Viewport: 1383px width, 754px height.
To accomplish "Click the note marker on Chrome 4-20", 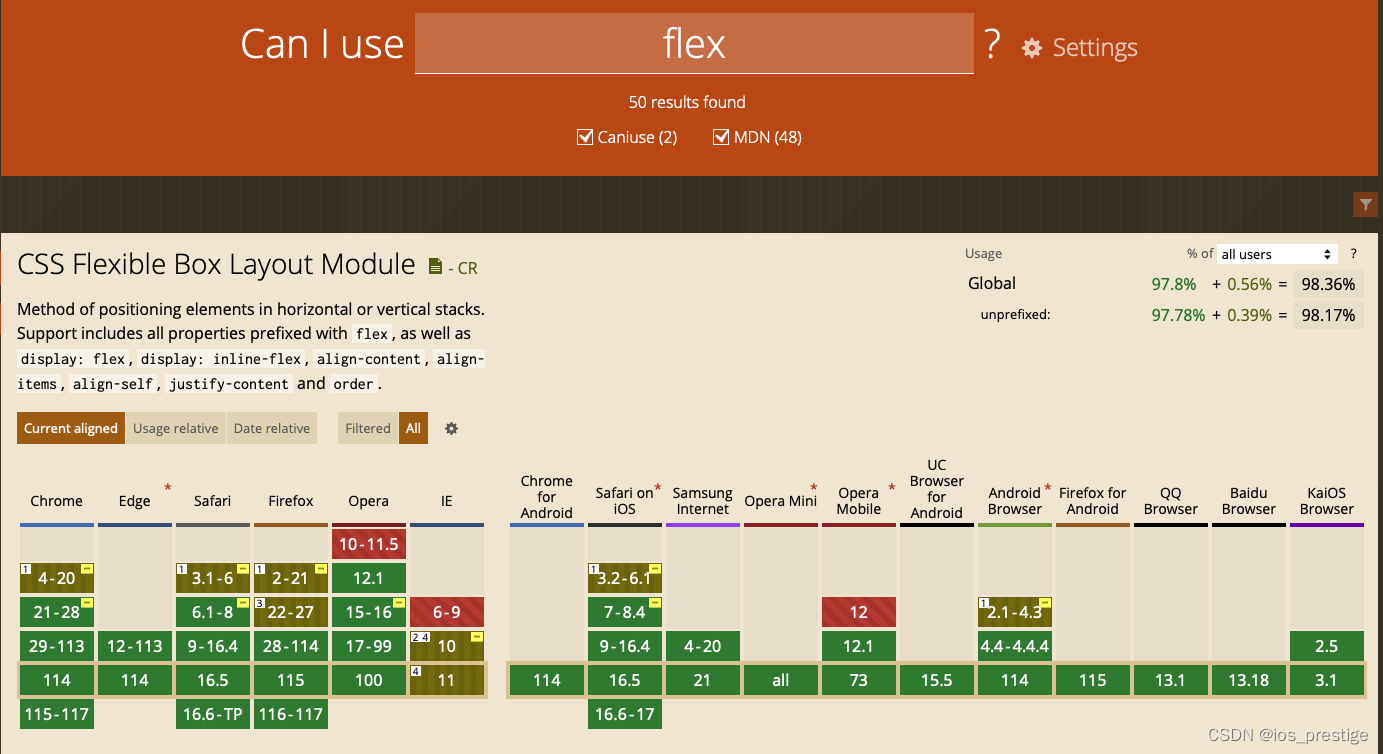I will click(25, 568).
